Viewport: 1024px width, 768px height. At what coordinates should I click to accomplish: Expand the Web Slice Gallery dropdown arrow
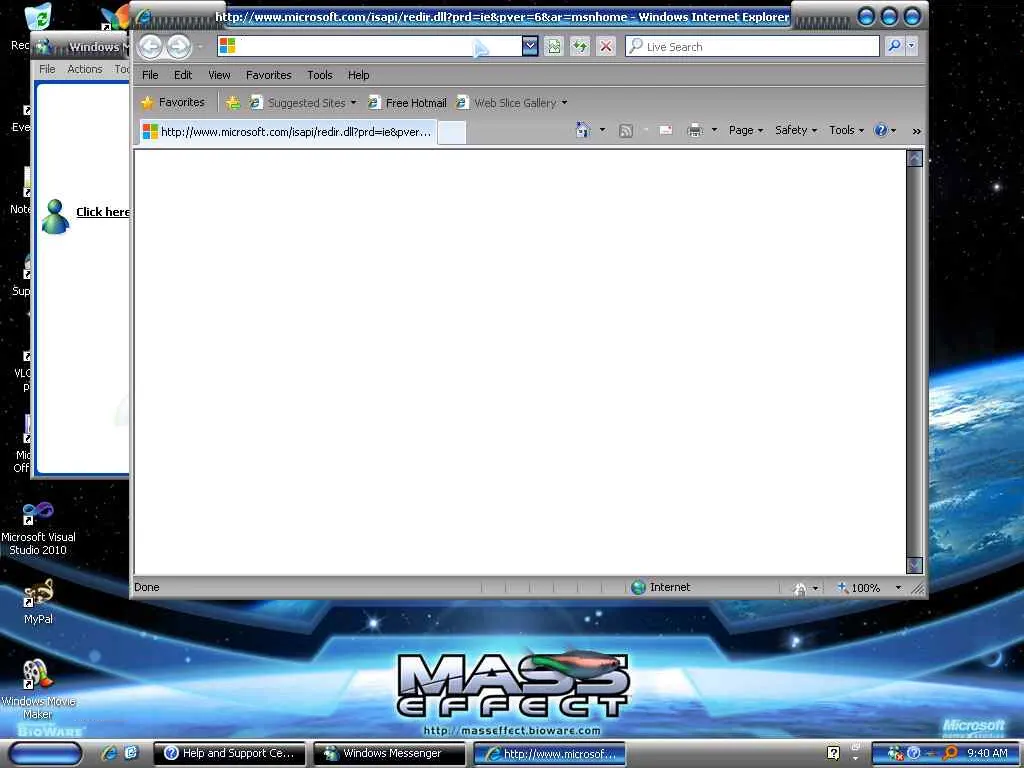(x=565, y=103)
